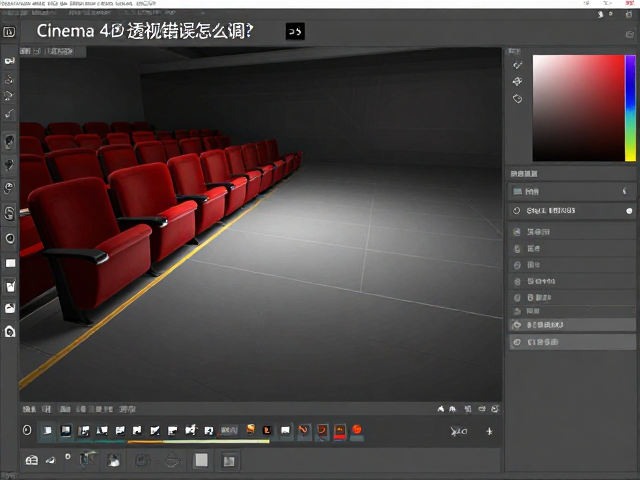Image resolution: width=640 pixels, height=480 pixels.
Task: Select the light gray square in bottom toolbar
Action: 202,460
